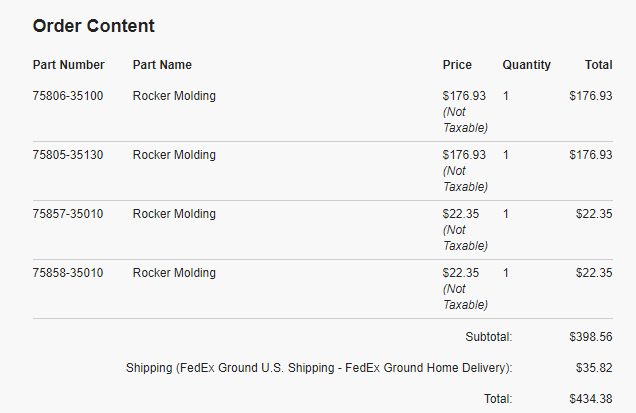Click Not Taxable note for 75805-35130
The image size is (636, 413).
coord(465,179)
